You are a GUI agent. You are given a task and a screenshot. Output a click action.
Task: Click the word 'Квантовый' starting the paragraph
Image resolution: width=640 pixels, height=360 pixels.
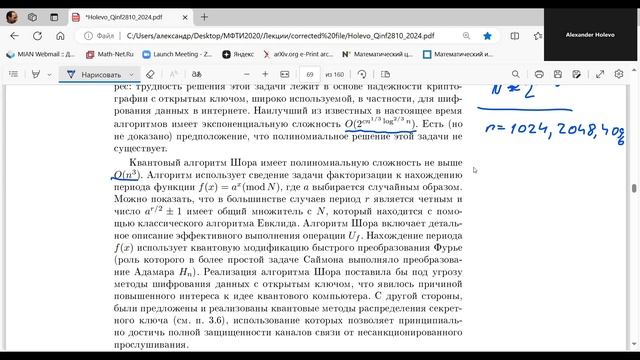pyautogui.click(x=155, y=162)
